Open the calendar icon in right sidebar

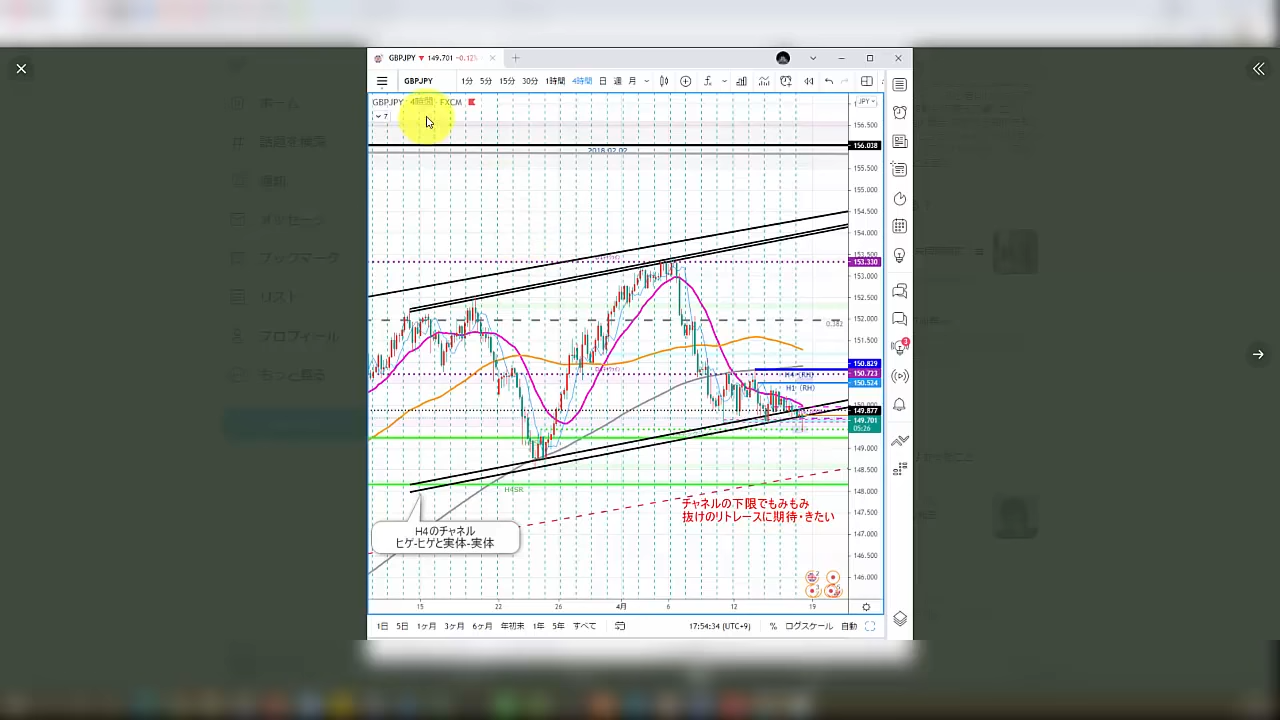[900, 227]
